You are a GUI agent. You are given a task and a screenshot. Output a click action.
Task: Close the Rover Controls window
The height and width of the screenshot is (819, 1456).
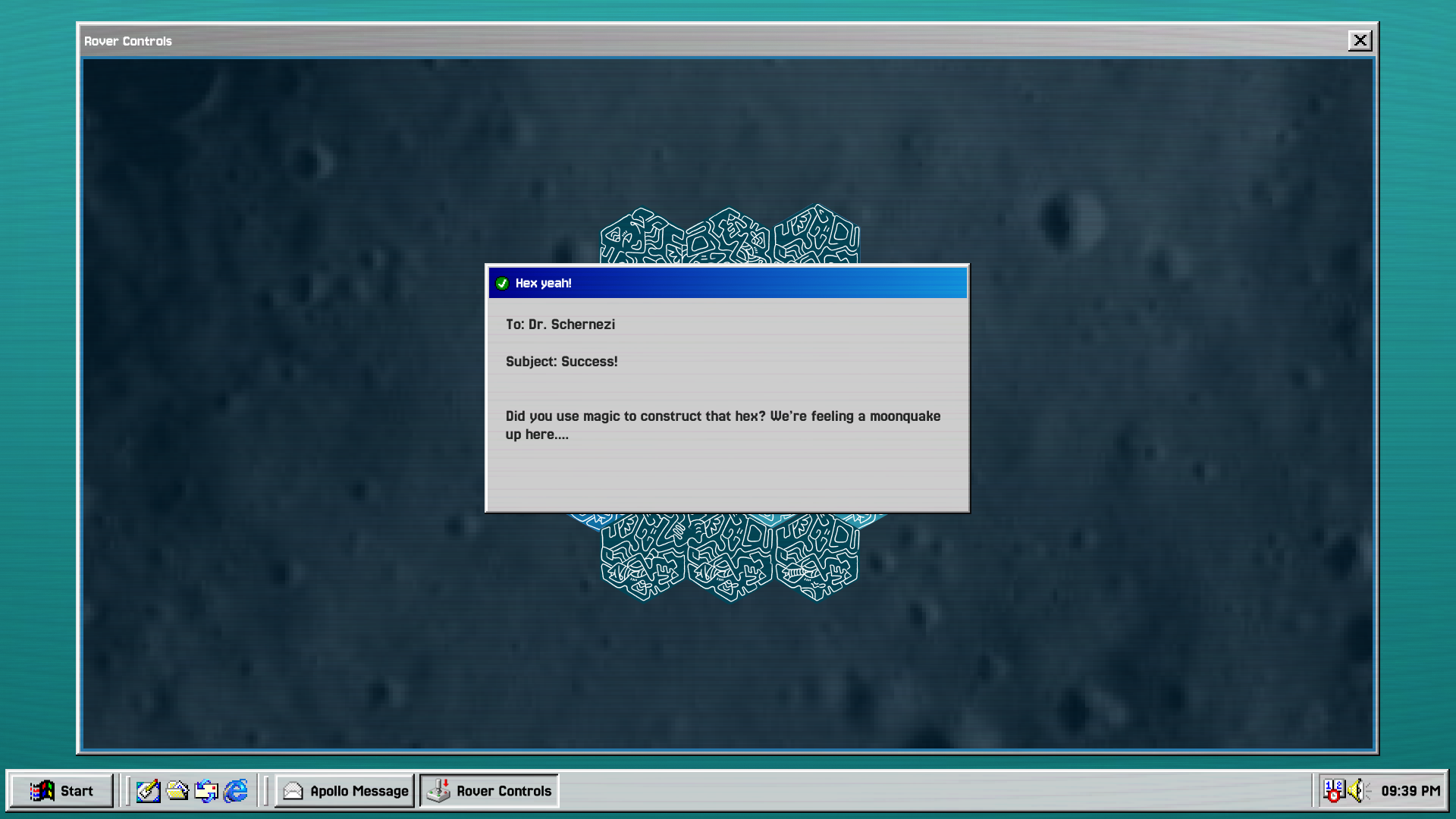coord(1360,40)
